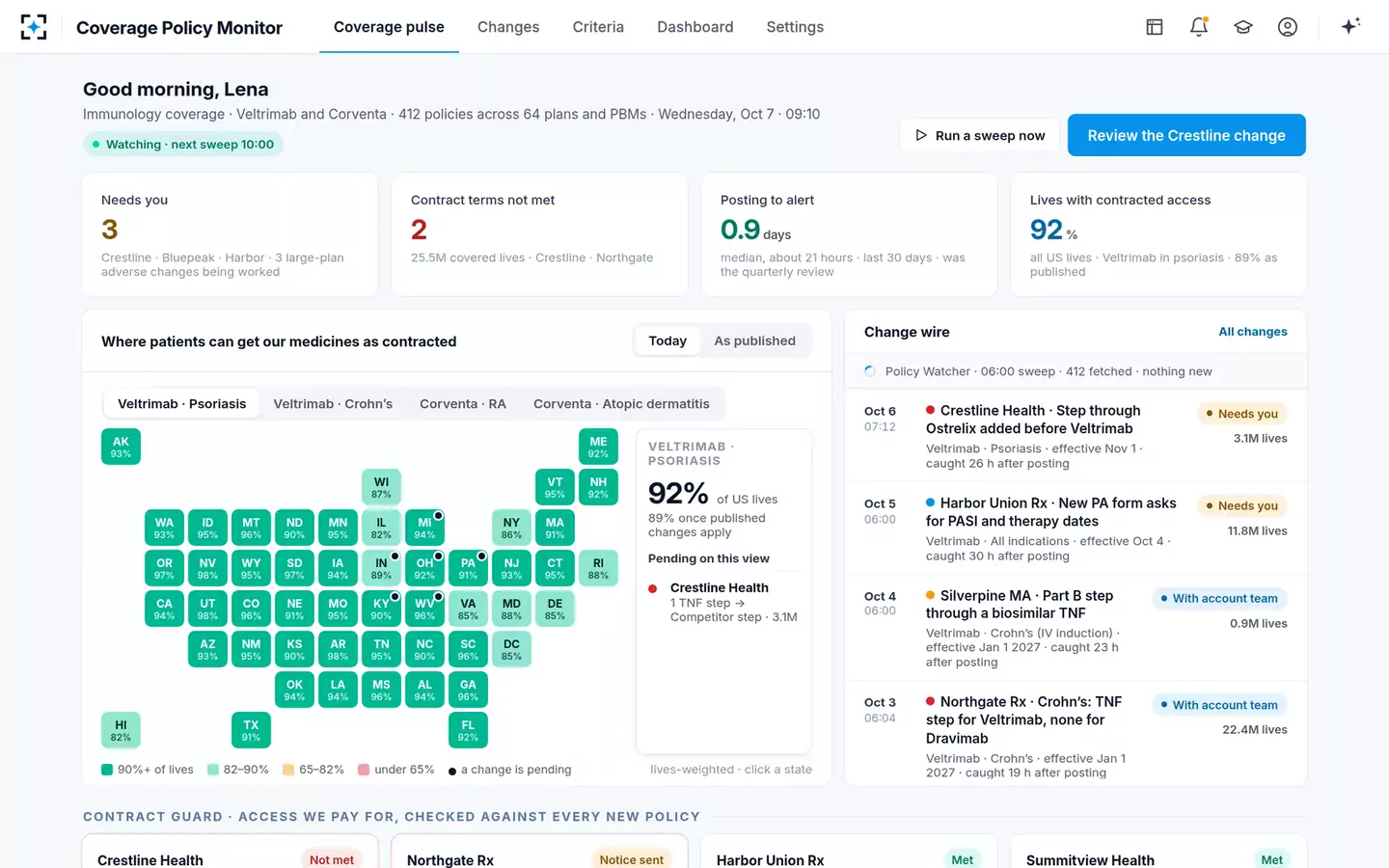Open the Posting to alert card
This screenshot has height=868, width=1389.
click(x=849, y=234)
